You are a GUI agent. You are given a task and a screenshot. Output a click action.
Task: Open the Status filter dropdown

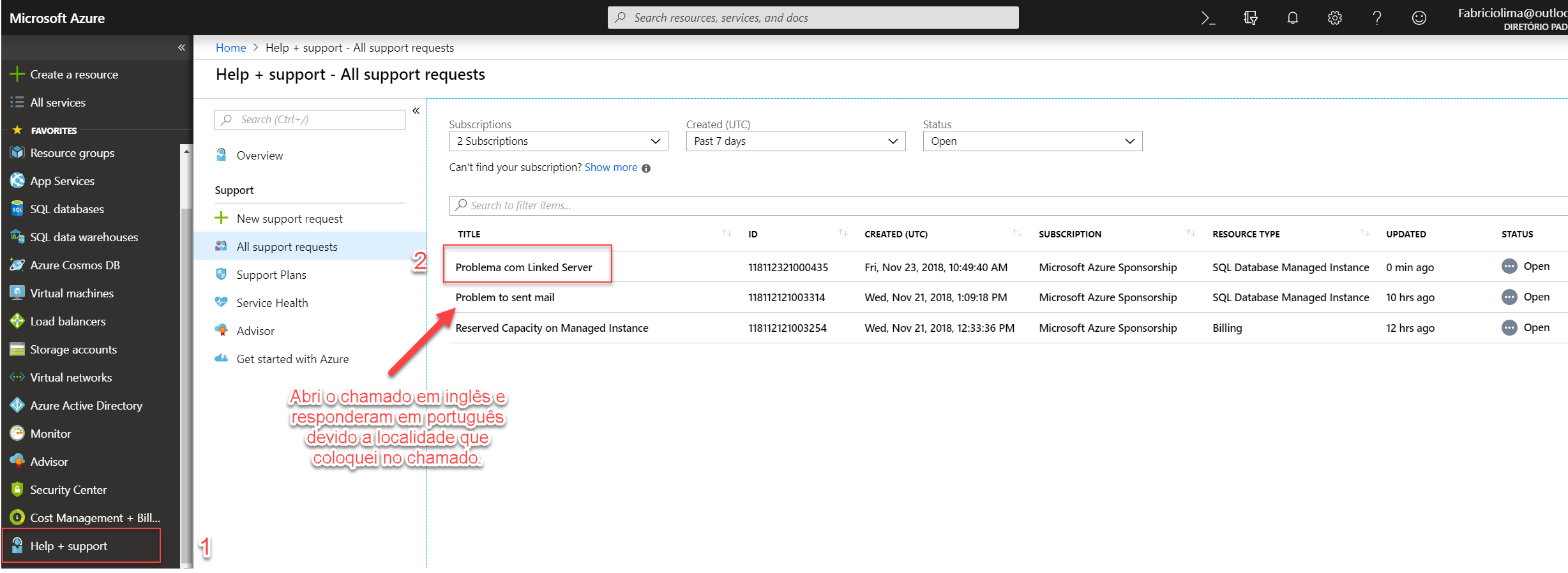pos(1032,141)
